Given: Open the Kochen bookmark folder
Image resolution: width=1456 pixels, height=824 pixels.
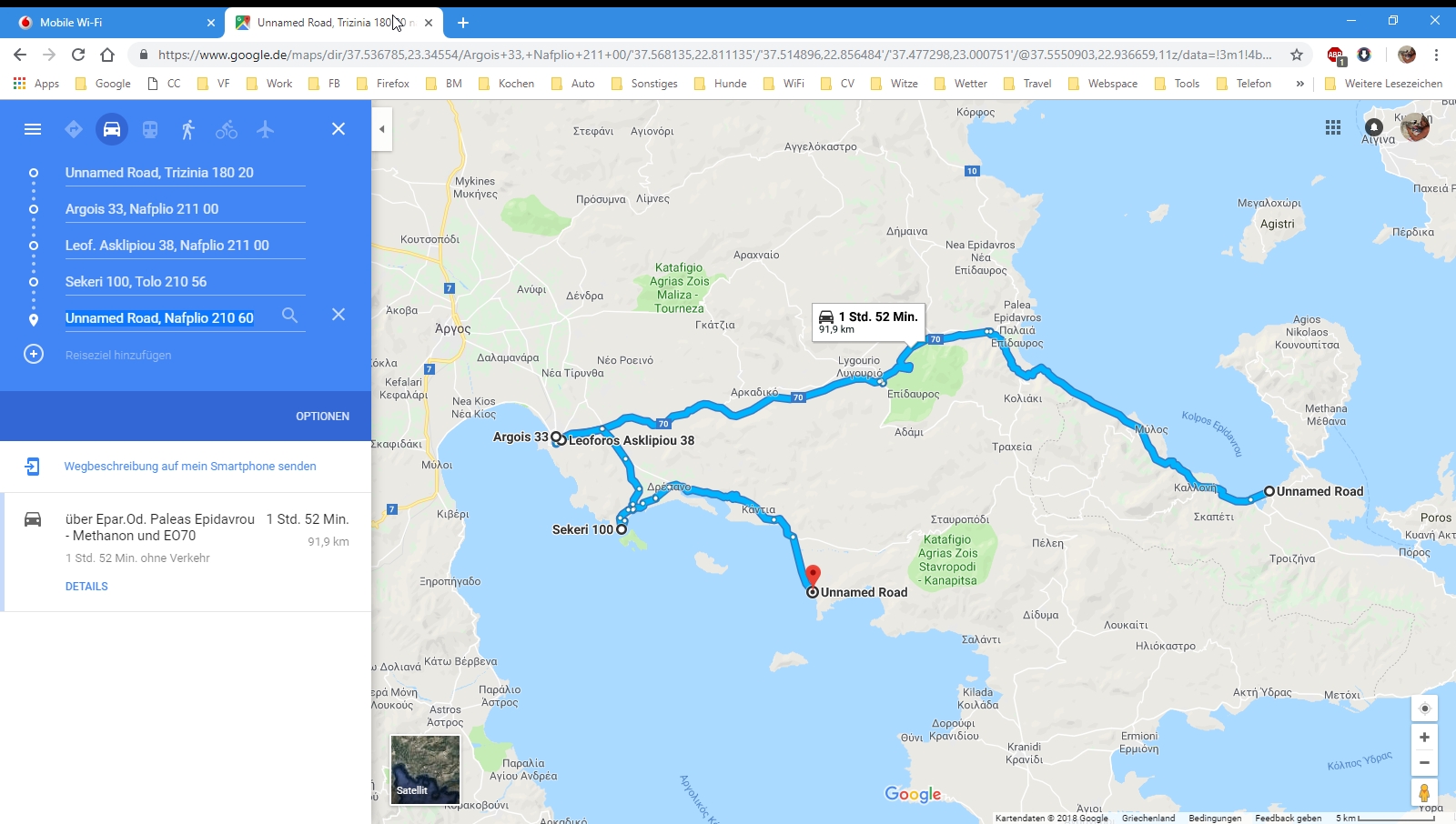Looking at the screenshot, I should point(507,84).
